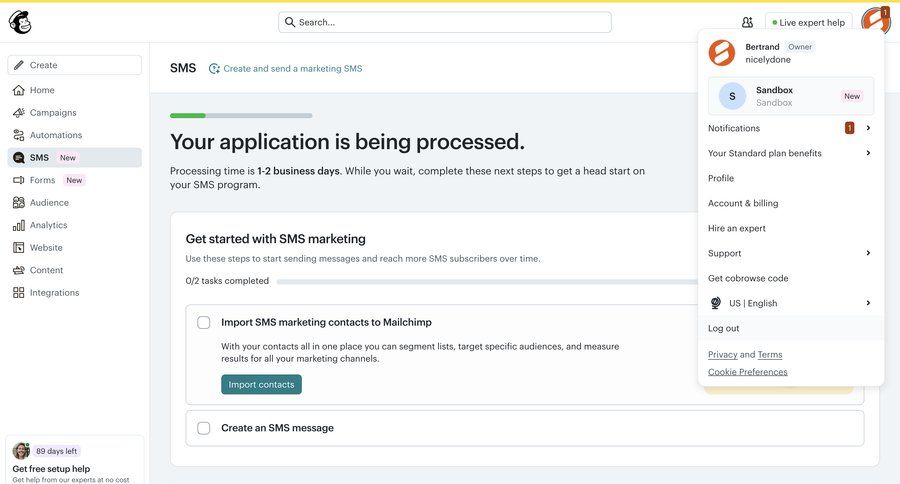Click the sparkle icon beside Create and send
This screenshot has height=484, width=900.
[x=214, y=68]
